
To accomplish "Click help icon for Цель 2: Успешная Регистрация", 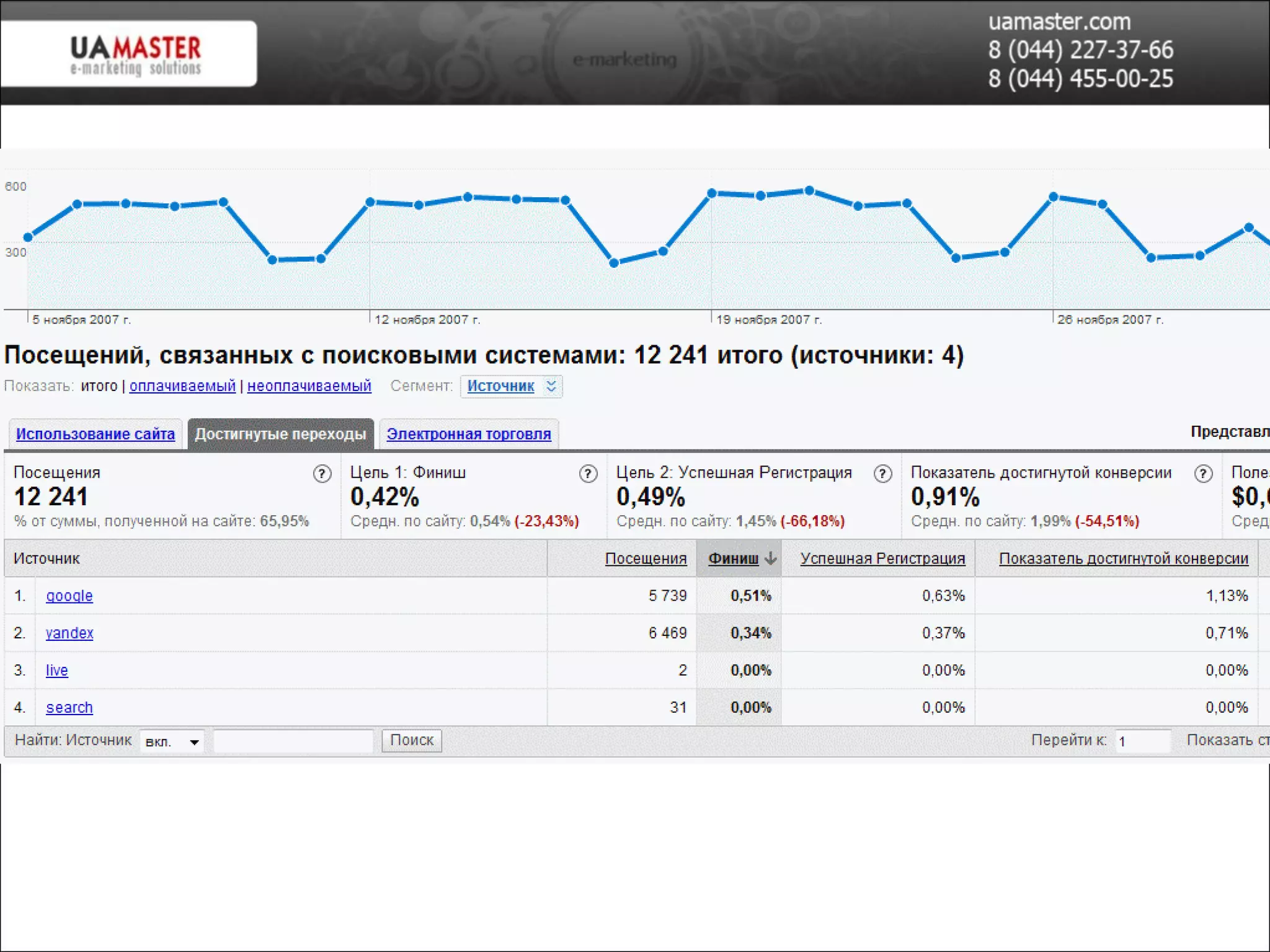I will point(882,474).
